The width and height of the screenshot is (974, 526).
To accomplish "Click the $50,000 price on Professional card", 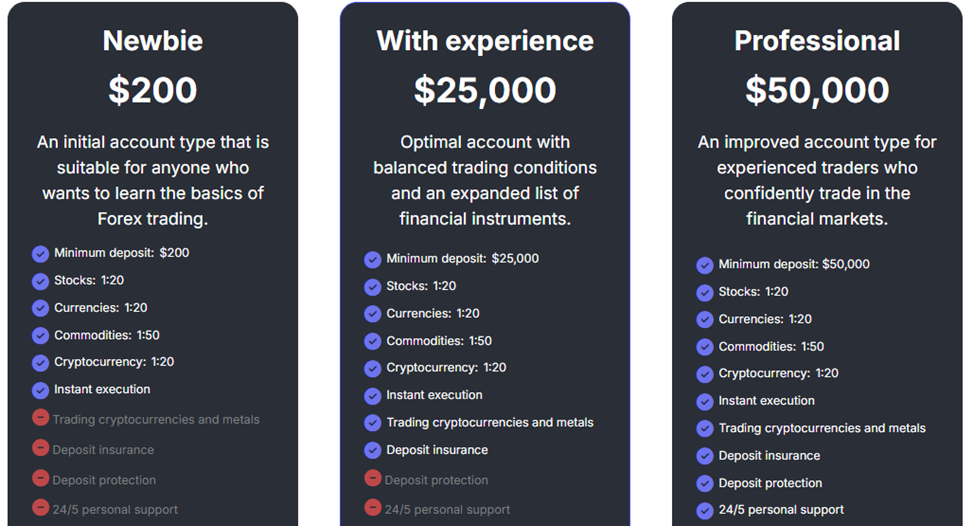I will click(817, 91).
